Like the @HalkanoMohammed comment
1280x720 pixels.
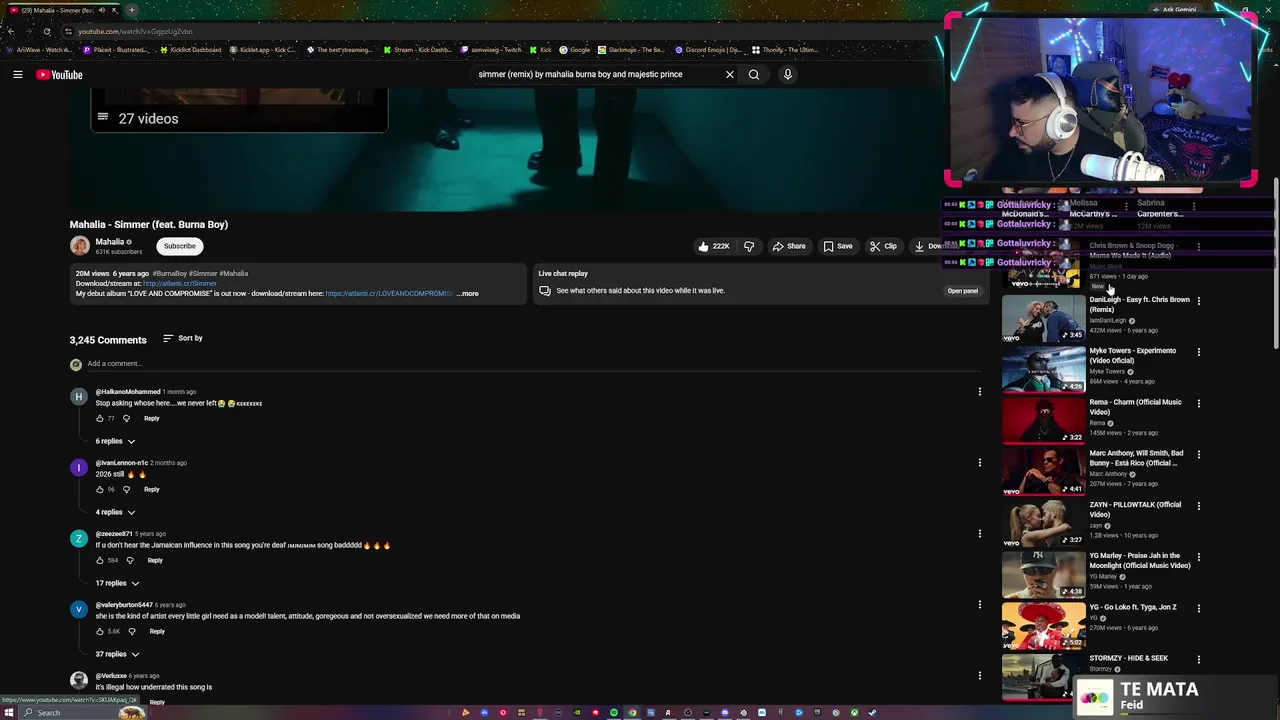100,418
